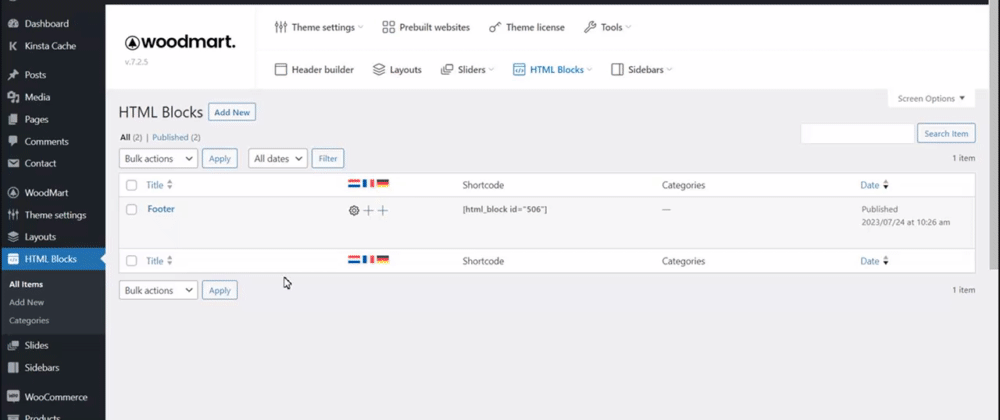Screen dimensions: 1000x420
Task: Open Prebuilt websites grid icon
Action: tap(388, 27)
